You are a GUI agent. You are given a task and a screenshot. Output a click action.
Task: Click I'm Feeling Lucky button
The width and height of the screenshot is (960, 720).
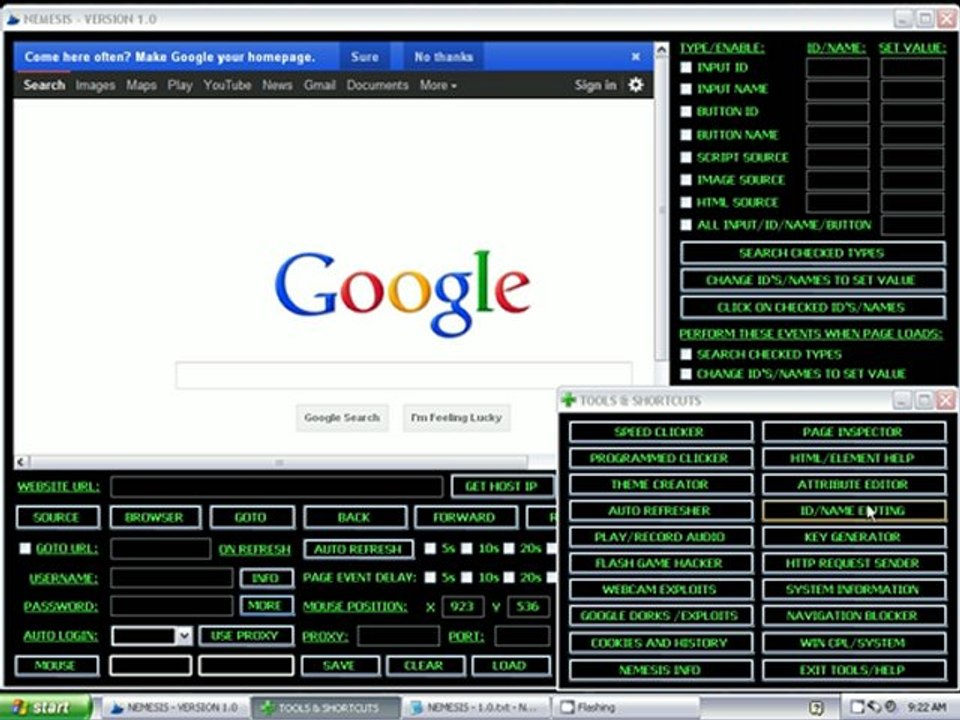coord(456,418)
